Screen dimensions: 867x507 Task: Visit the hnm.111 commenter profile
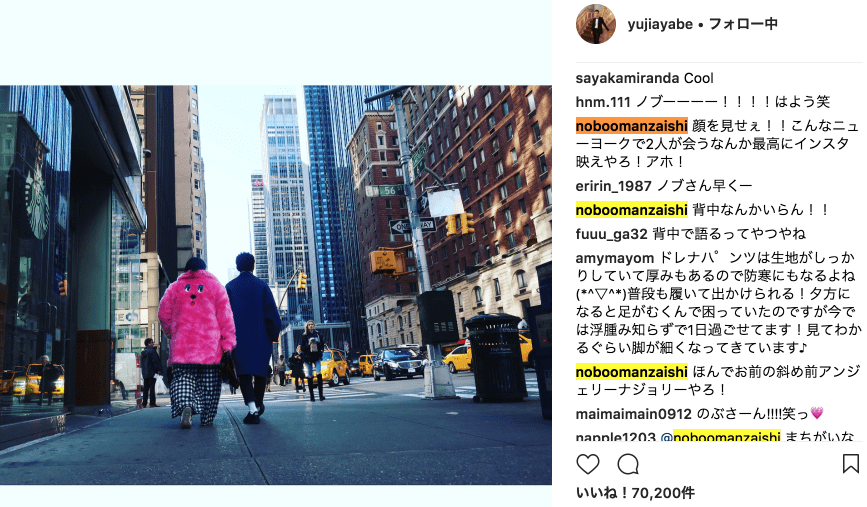(603, 102)
